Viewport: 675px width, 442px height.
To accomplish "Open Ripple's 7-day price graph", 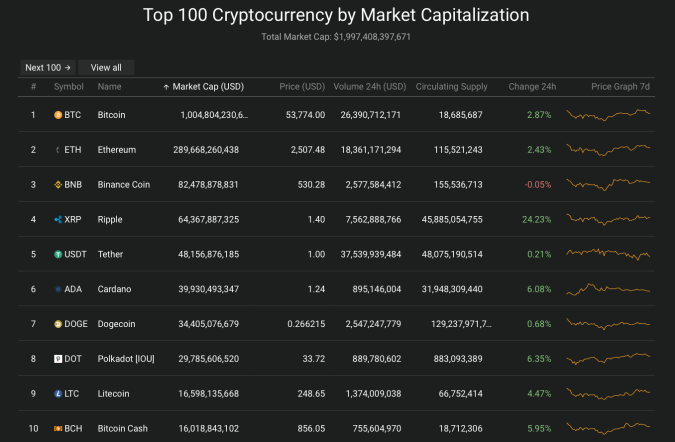I will pyautogui.click(x=608, y=219).
